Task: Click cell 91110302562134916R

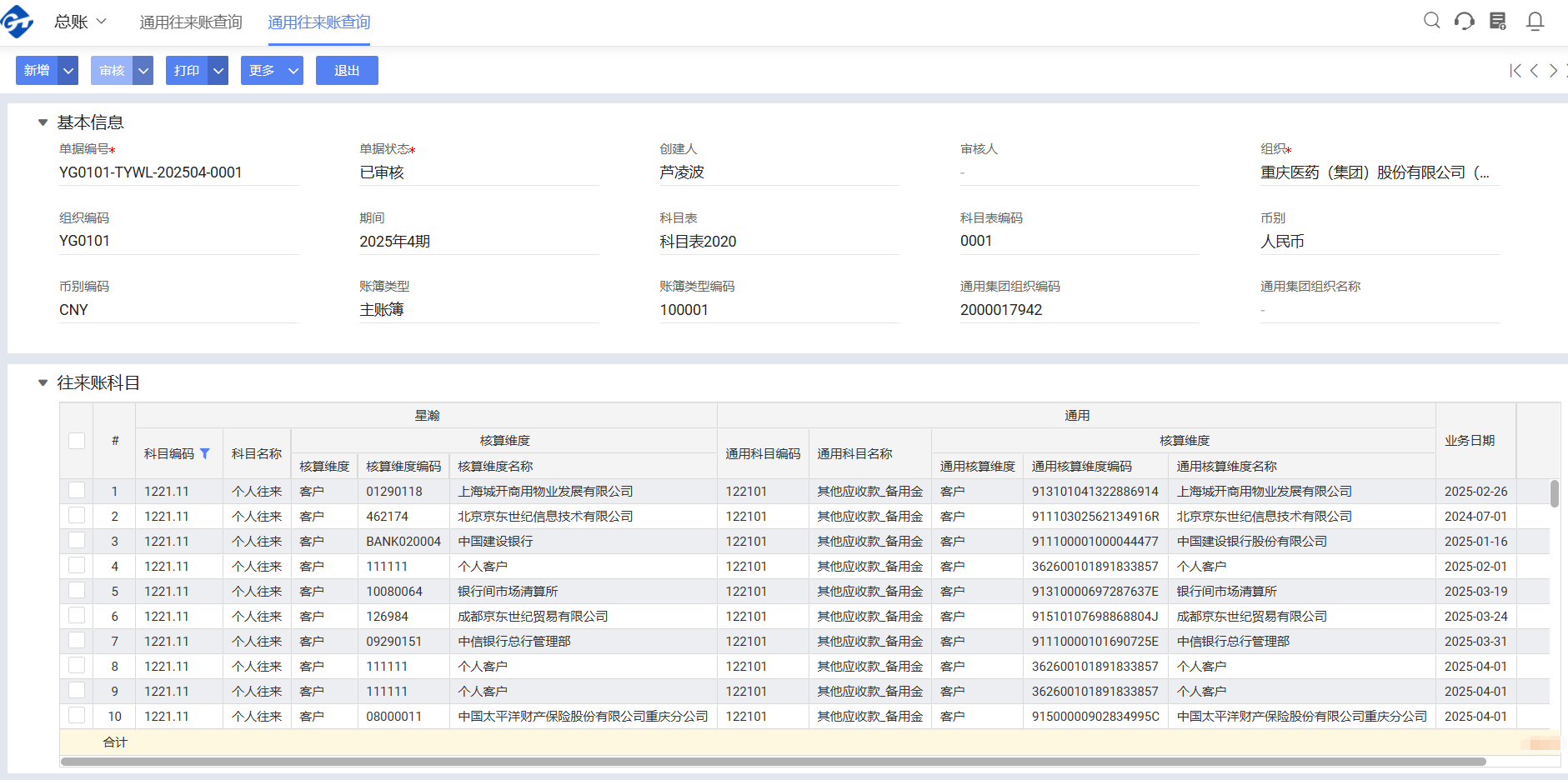Action: click(x=1095, y=517)
